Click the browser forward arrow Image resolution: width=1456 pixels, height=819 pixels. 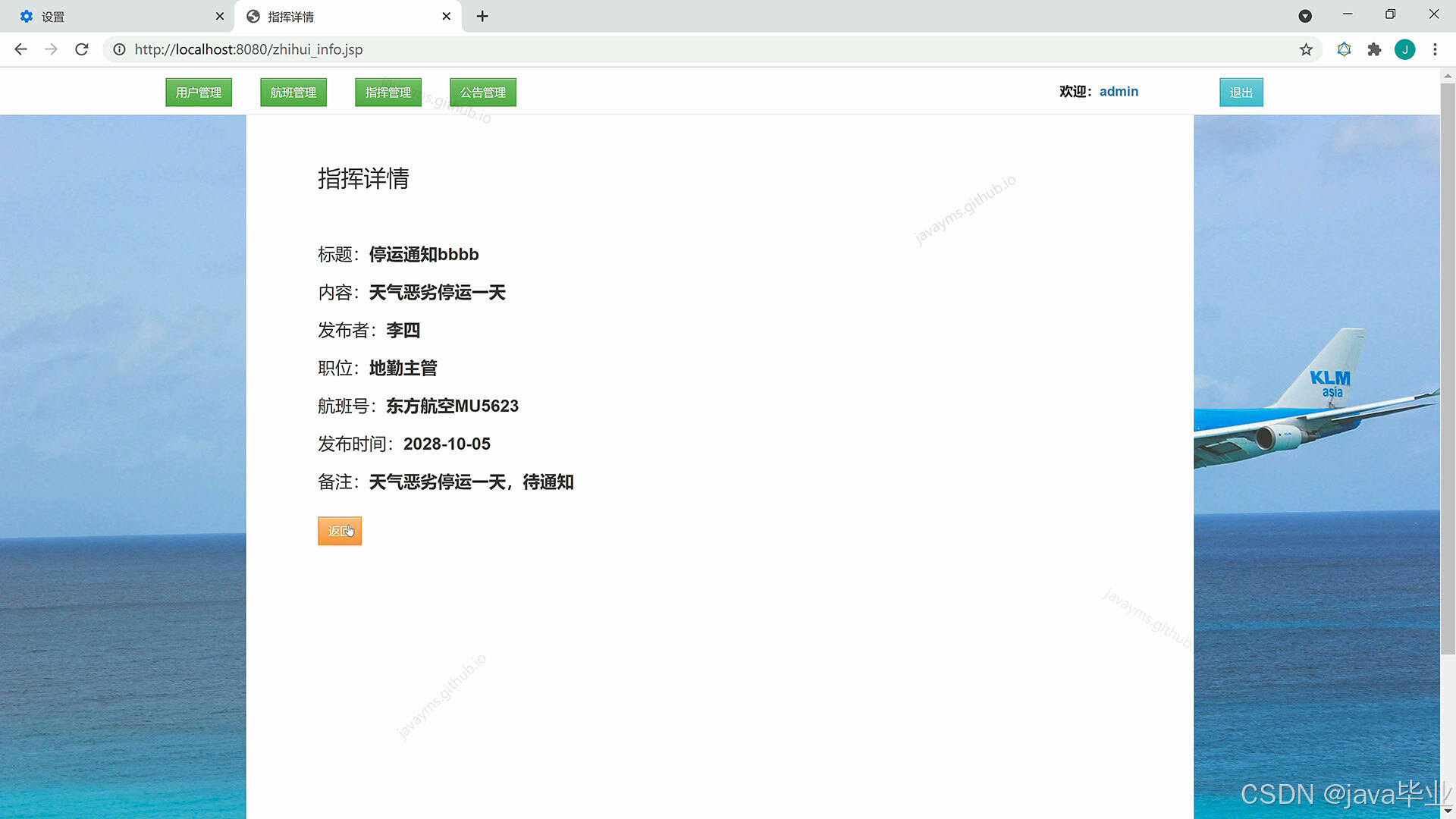pyautogui.click(x=51, y=49)
